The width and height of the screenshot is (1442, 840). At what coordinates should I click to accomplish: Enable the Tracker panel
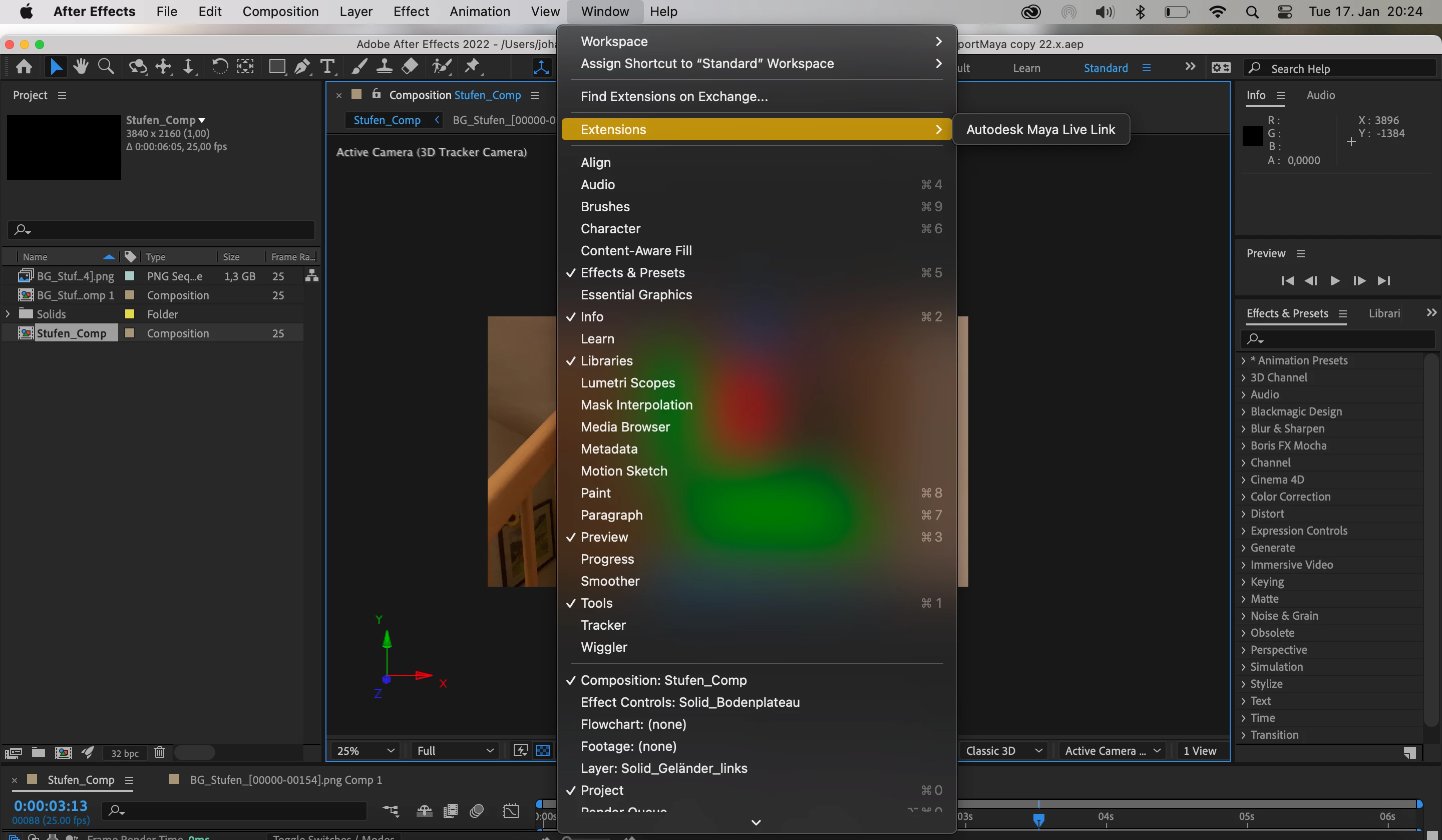point(603,625)
